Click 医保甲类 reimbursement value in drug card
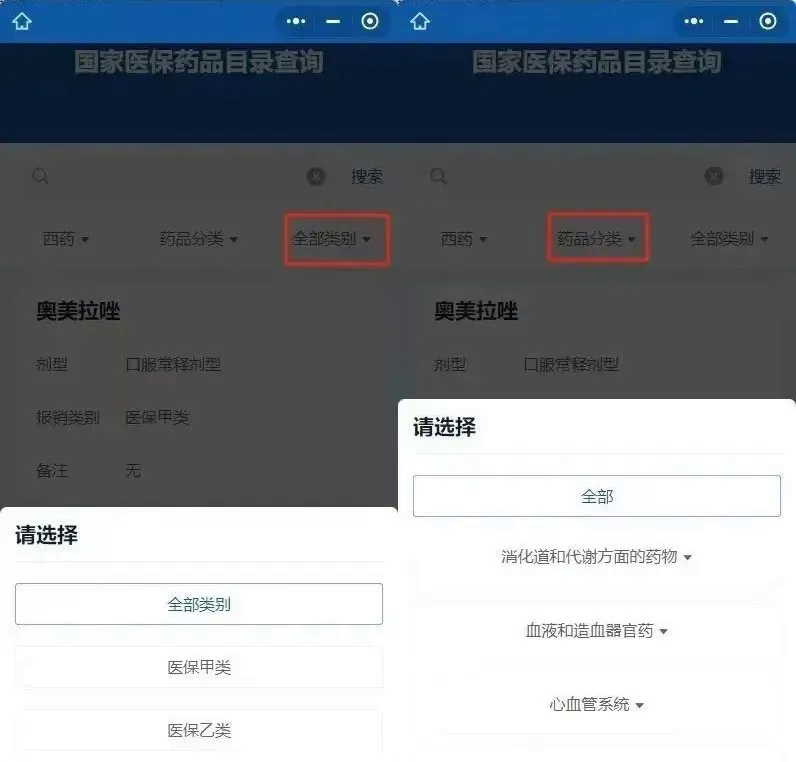 coord(157,417)
